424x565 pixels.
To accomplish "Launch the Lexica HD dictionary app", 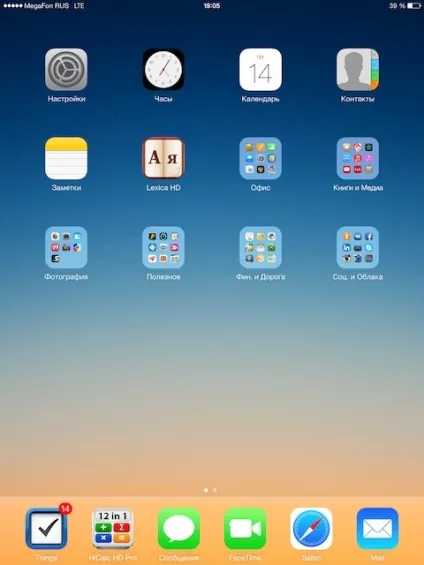I will 164,158.
